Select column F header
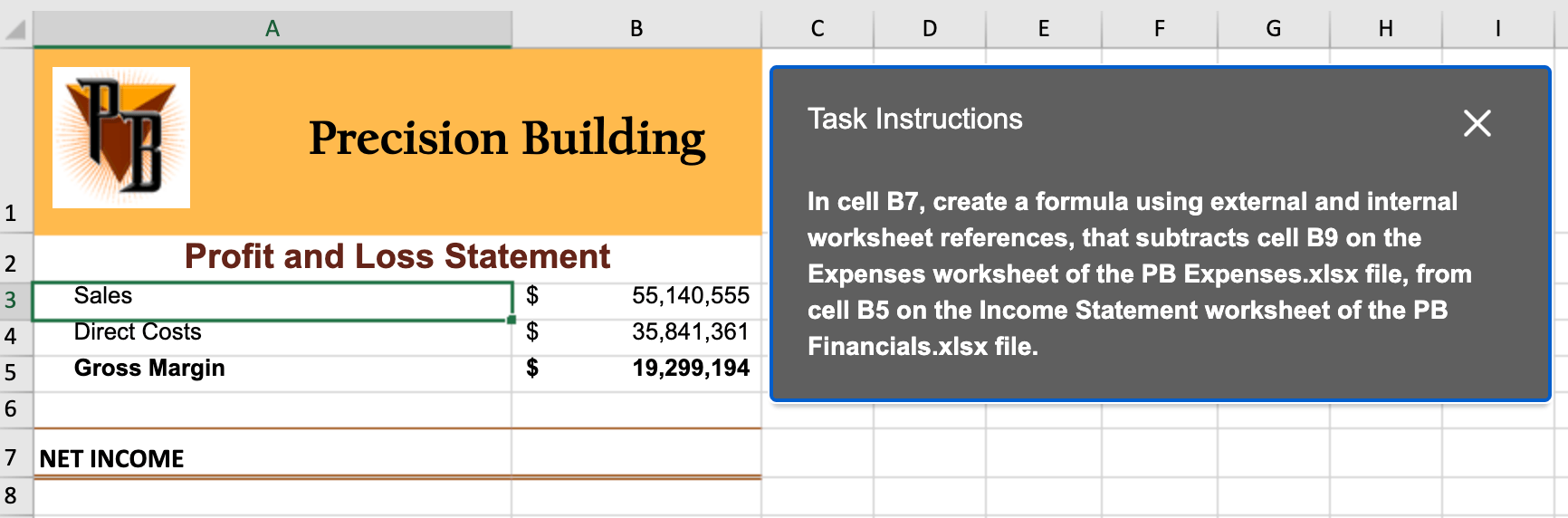The image size is (1568, 518). (1160, 29)
